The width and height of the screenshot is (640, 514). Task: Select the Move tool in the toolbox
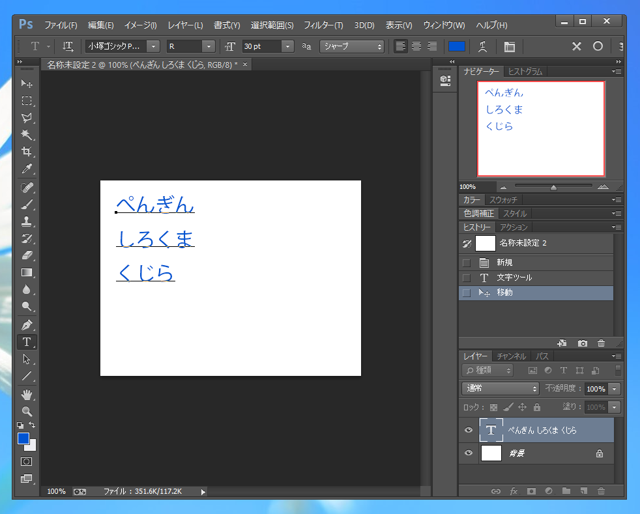coord(27,83)
